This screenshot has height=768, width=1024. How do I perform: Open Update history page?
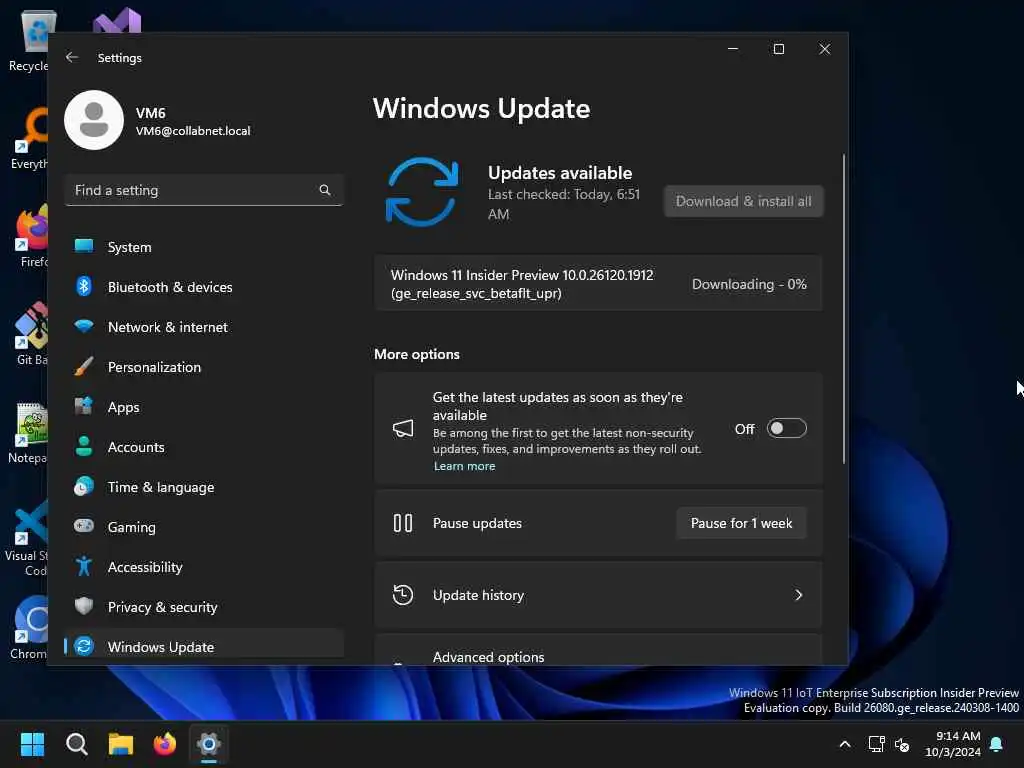point(598,595)
